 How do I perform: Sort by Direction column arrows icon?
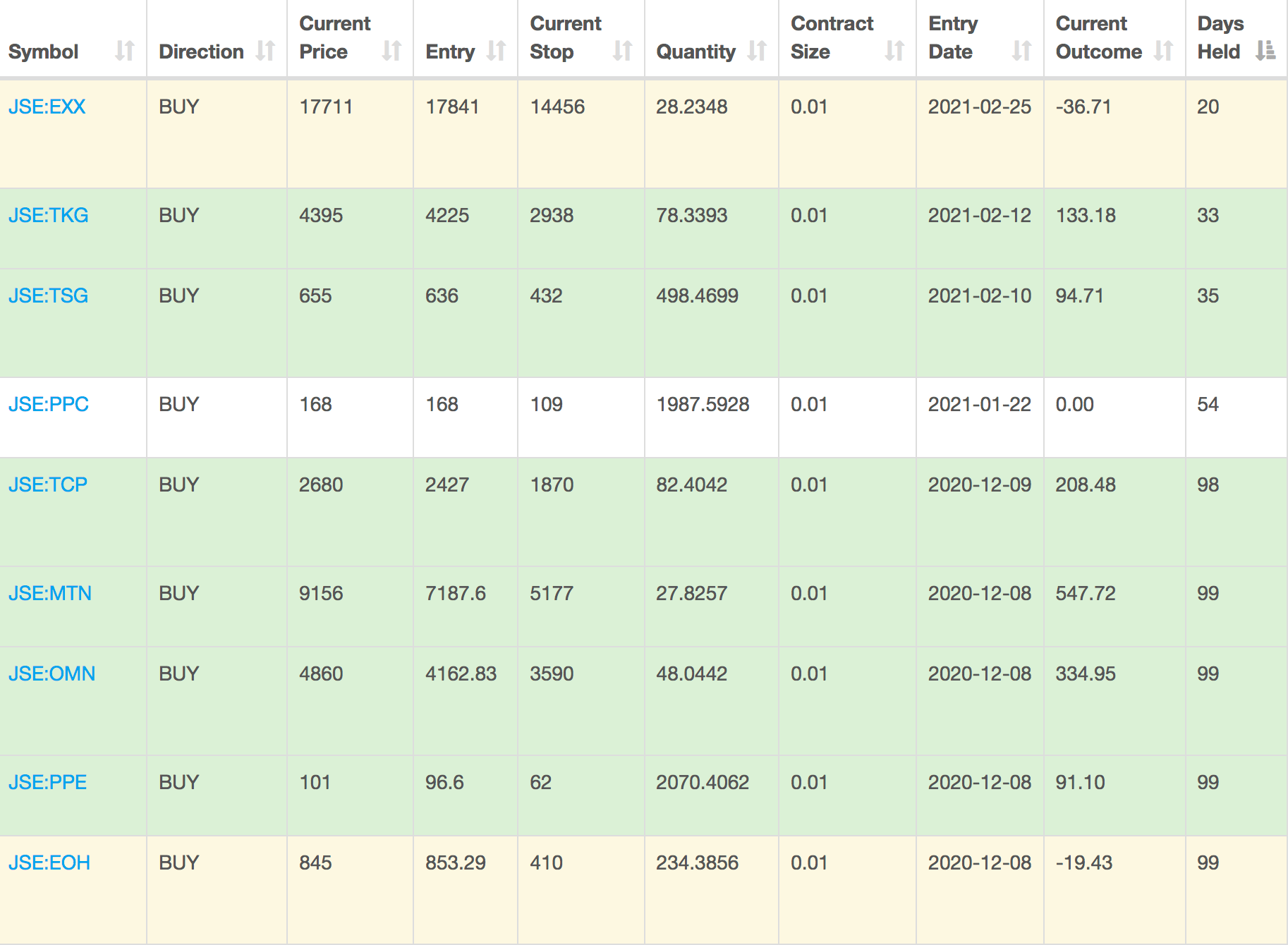pos(265,51)
